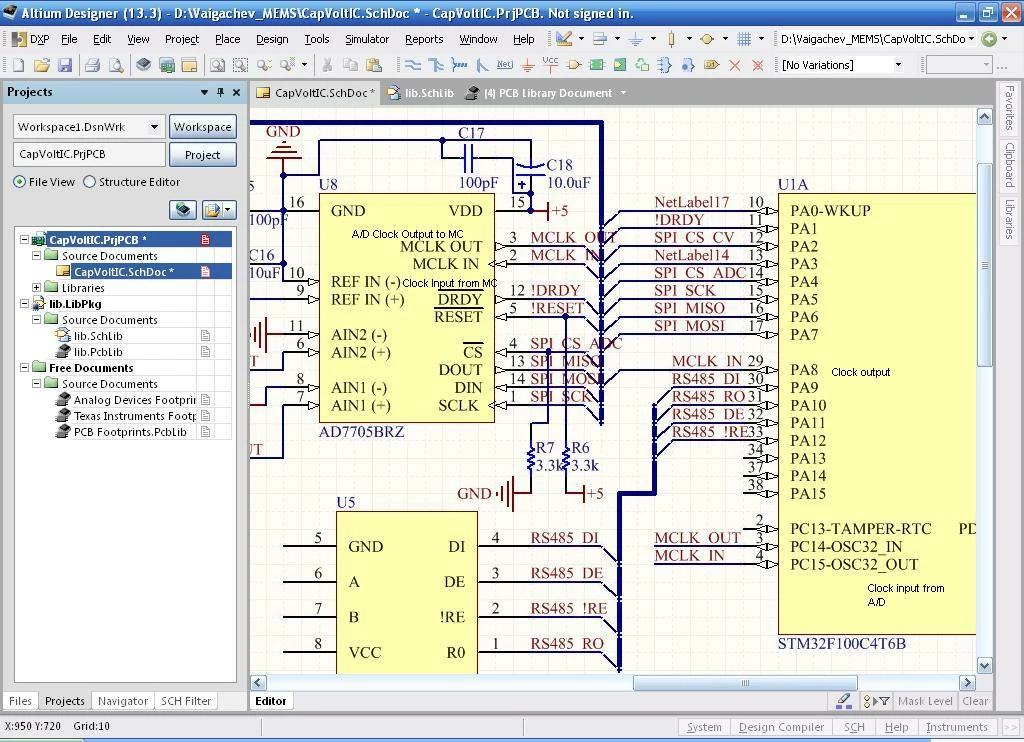Image resolution: width=1024 pixels, height=742 pixels.
Task: Switch to the SCH Filter panel tab
Action: [186, 701]
